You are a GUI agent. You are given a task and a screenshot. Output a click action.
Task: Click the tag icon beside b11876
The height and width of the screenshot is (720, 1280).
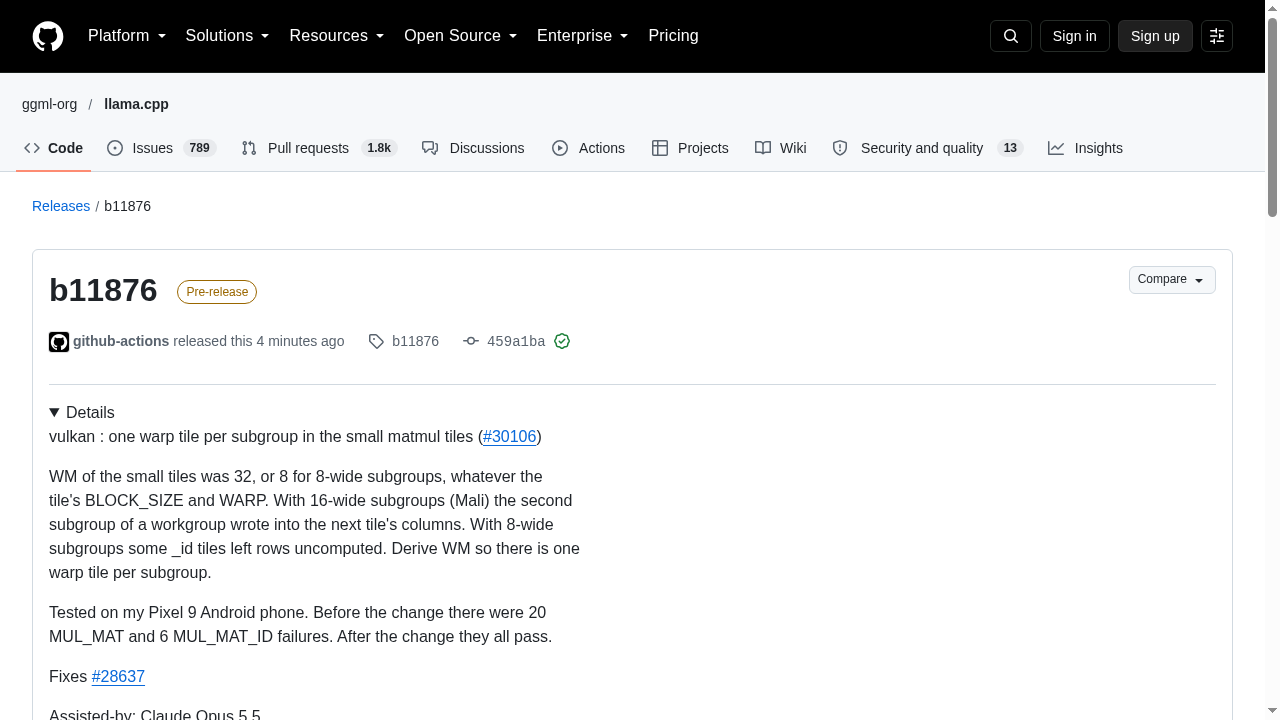click(x=376, y=341)
